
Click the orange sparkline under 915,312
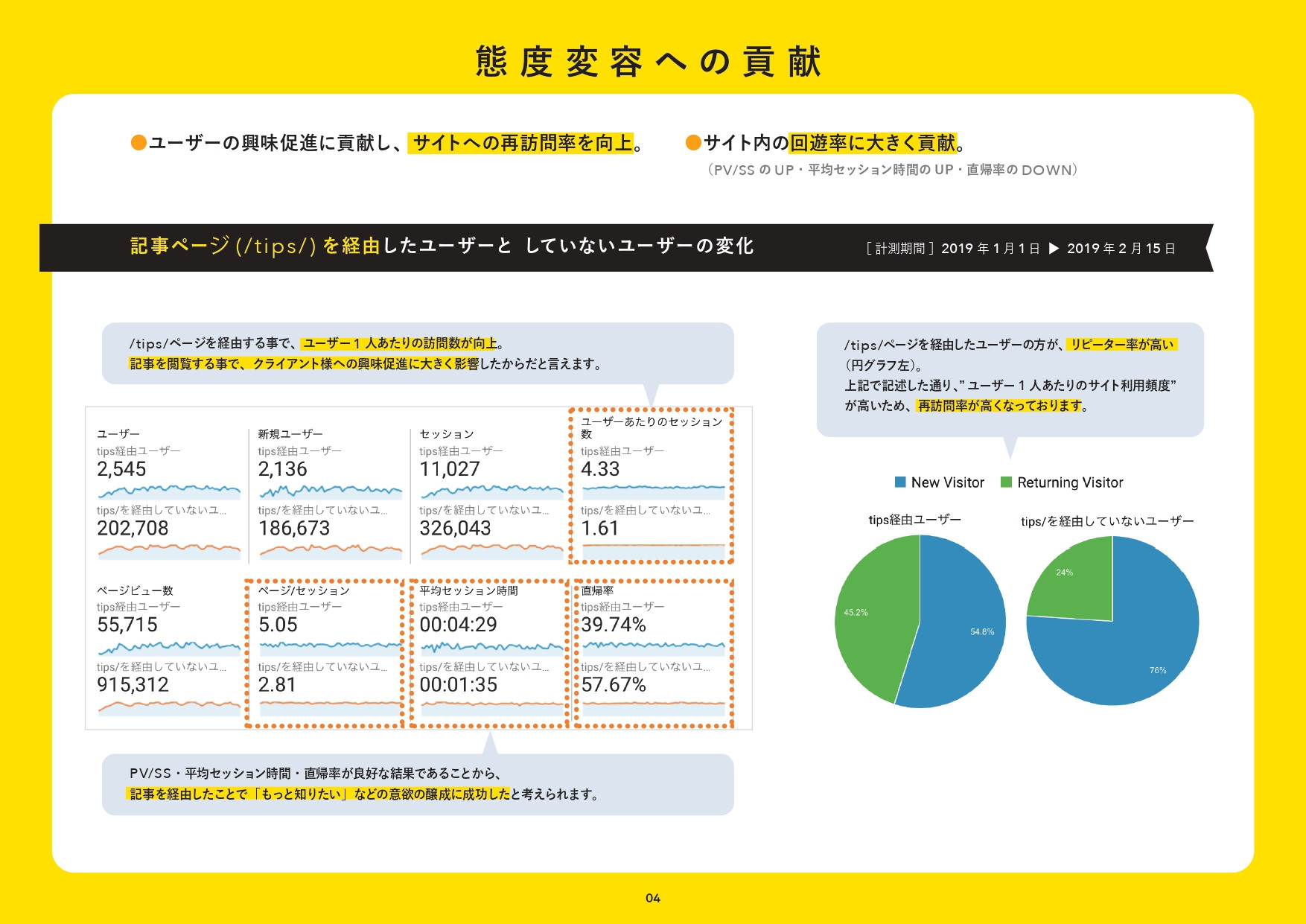coord(168,707)
